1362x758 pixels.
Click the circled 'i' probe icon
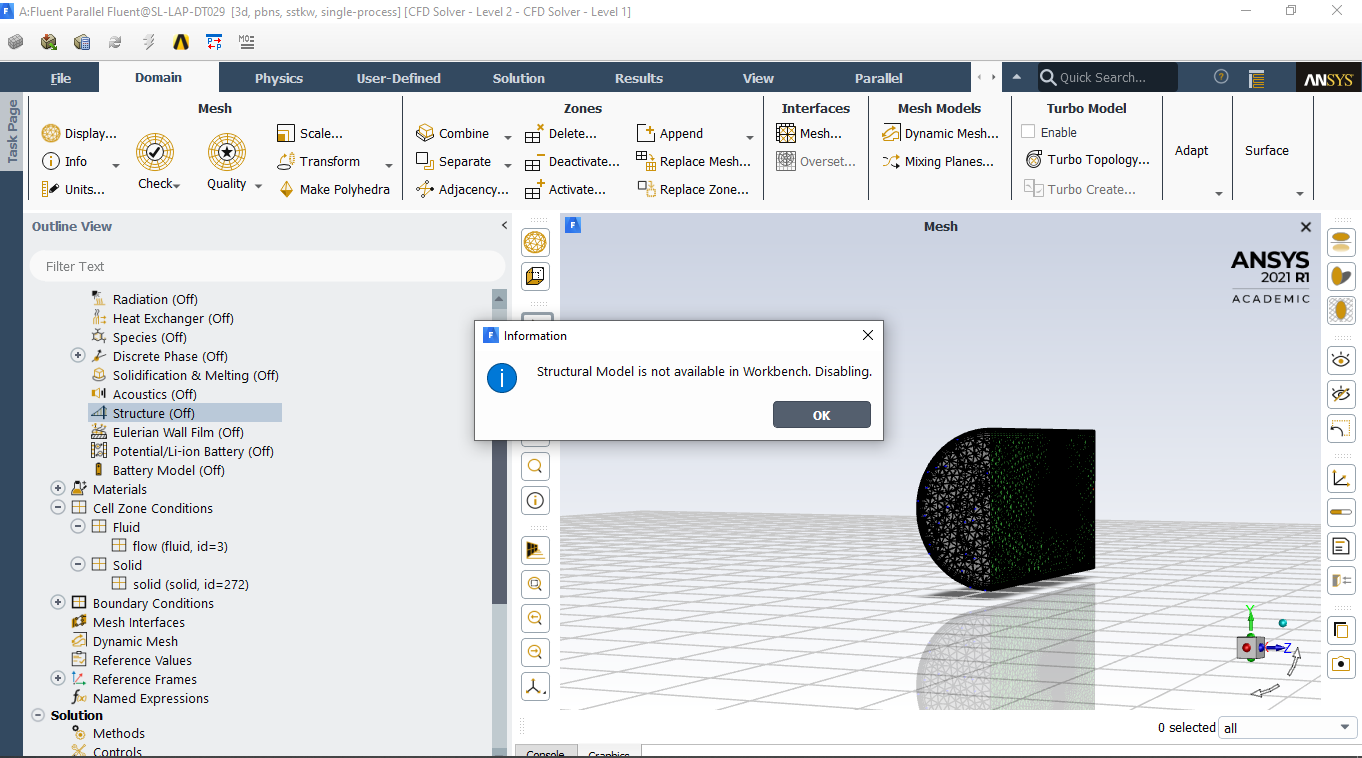pos(536,500)
